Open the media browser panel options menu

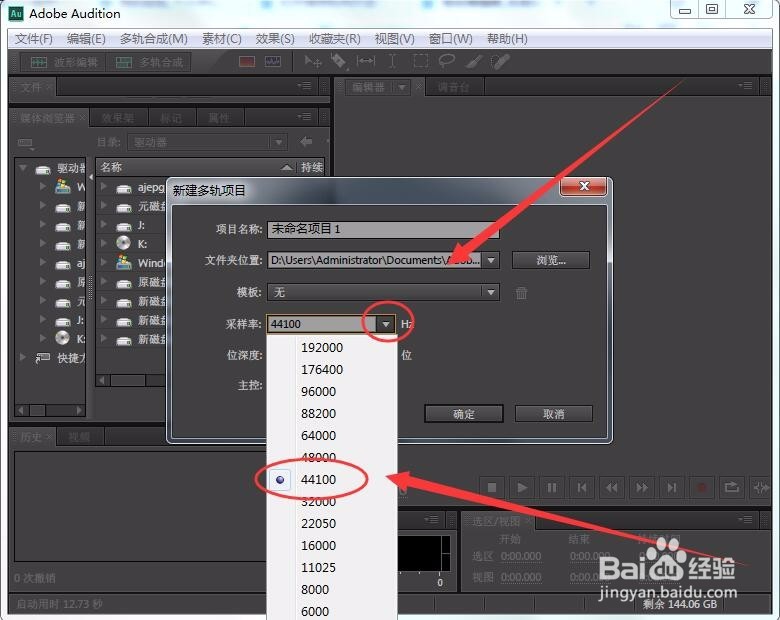point(304,116)
